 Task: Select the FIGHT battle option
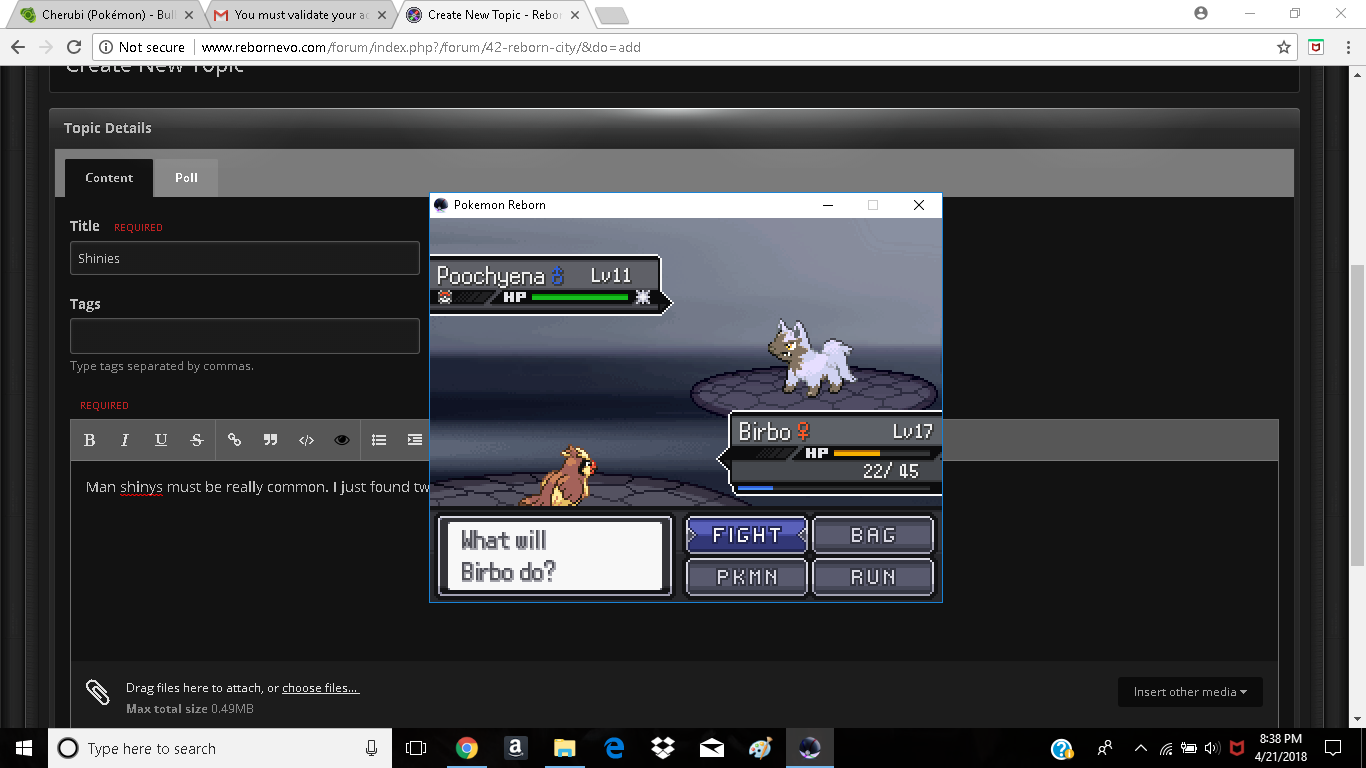tap(746, 535)
